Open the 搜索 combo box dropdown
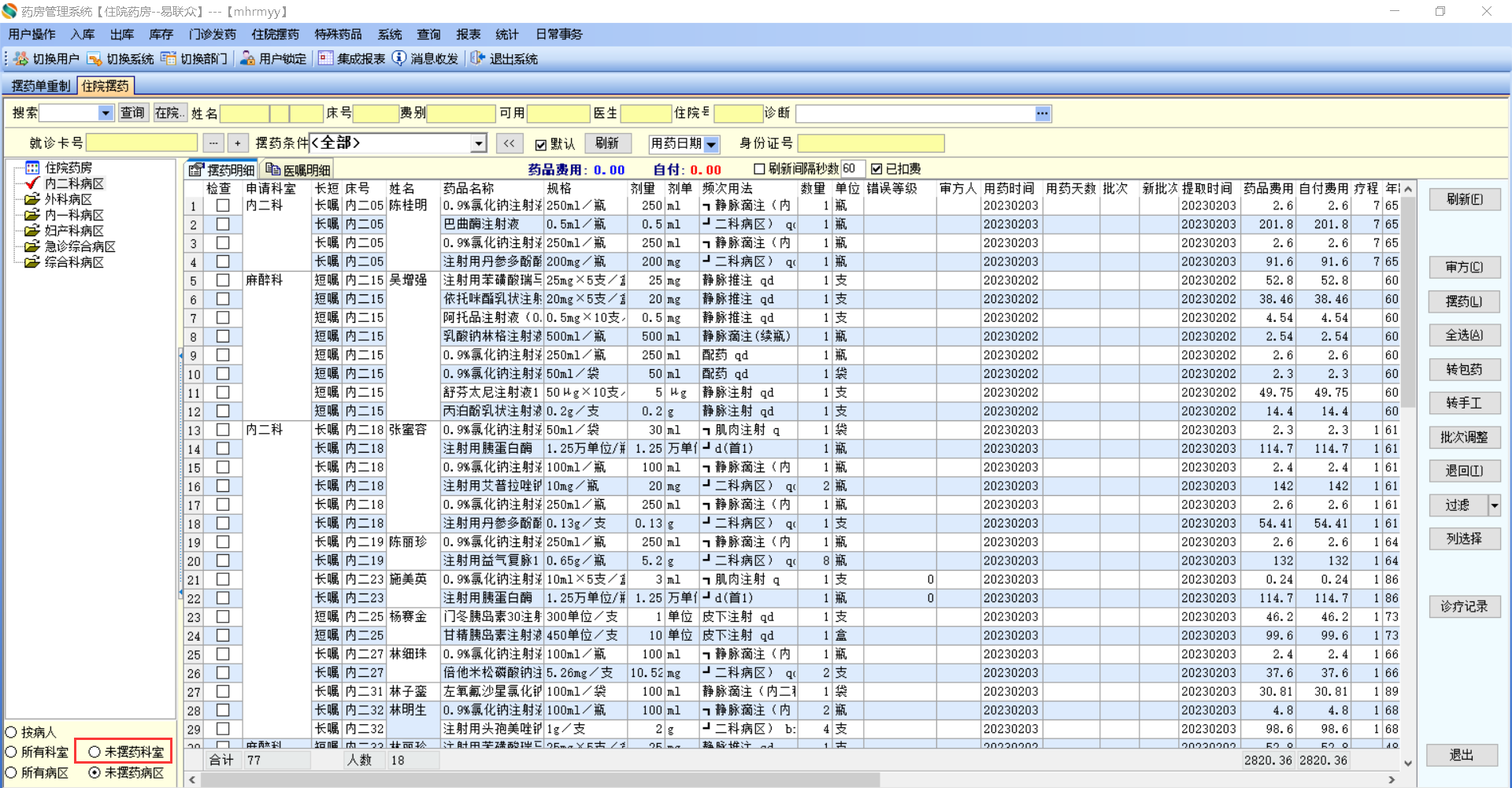This screenshot has width=1512, height=788. tap(106, 113)
